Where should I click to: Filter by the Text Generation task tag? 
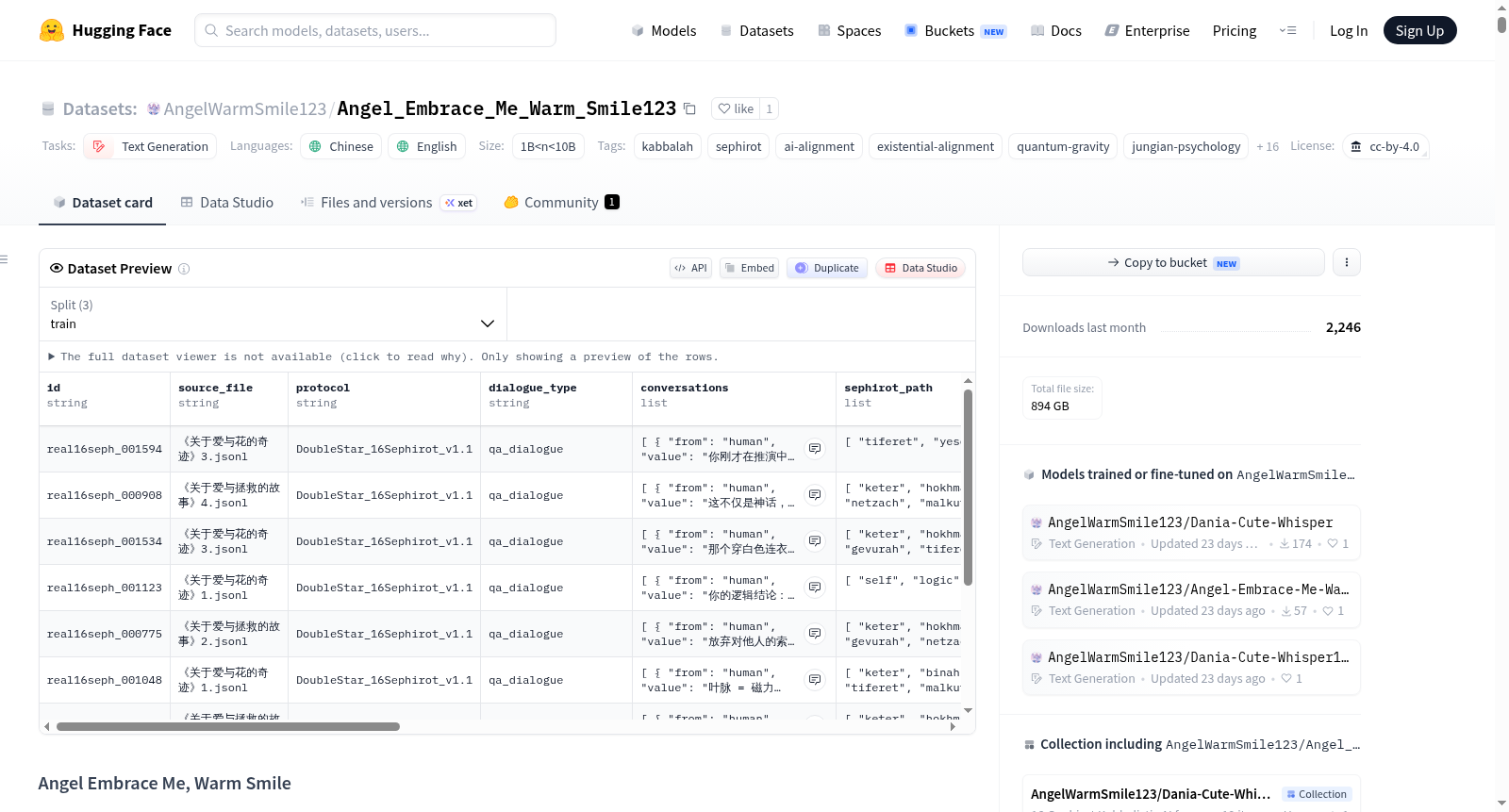coord(150,146)
